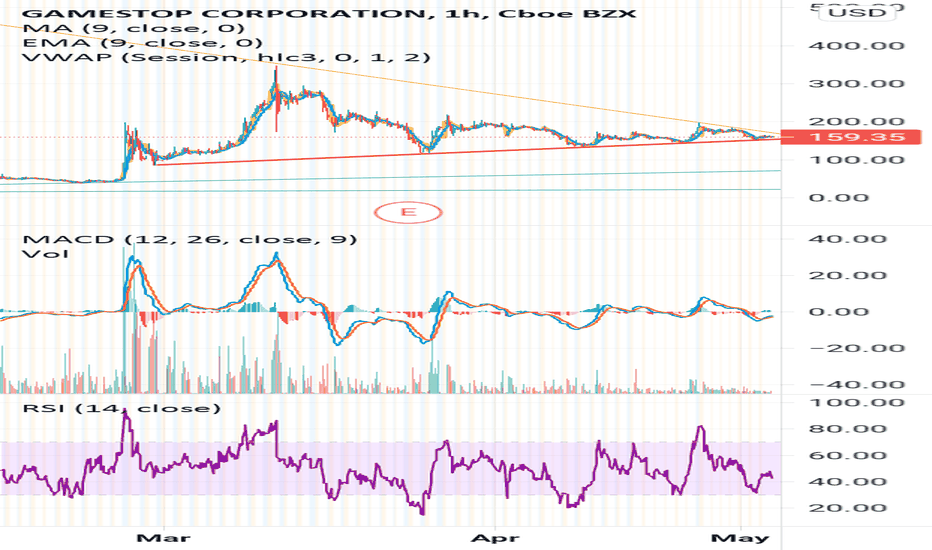Click the 400.00 price axis label
Screen dimensions: 932x550
point(857,46)
